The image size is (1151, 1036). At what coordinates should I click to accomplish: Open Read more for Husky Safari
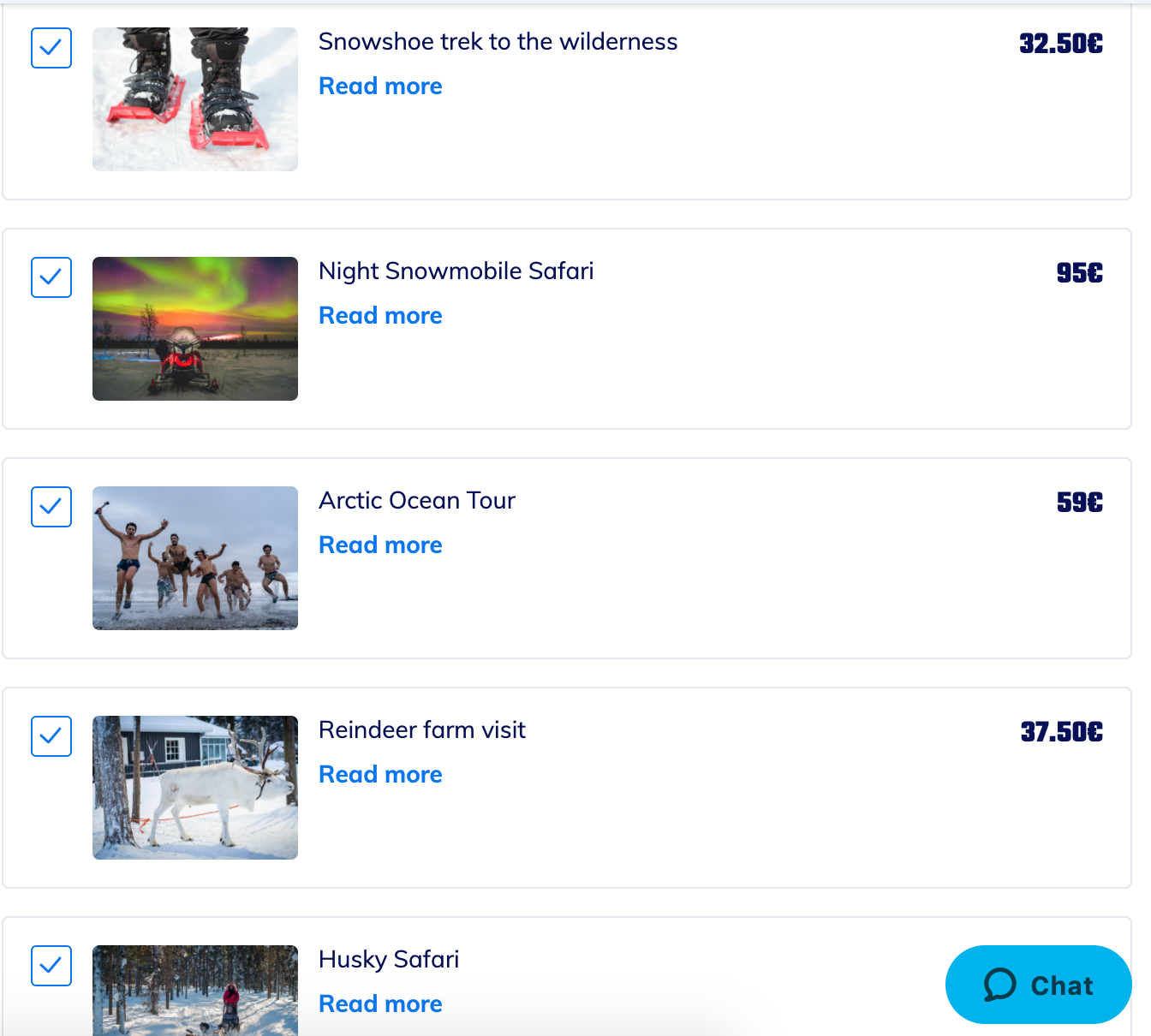(380, 1004)
